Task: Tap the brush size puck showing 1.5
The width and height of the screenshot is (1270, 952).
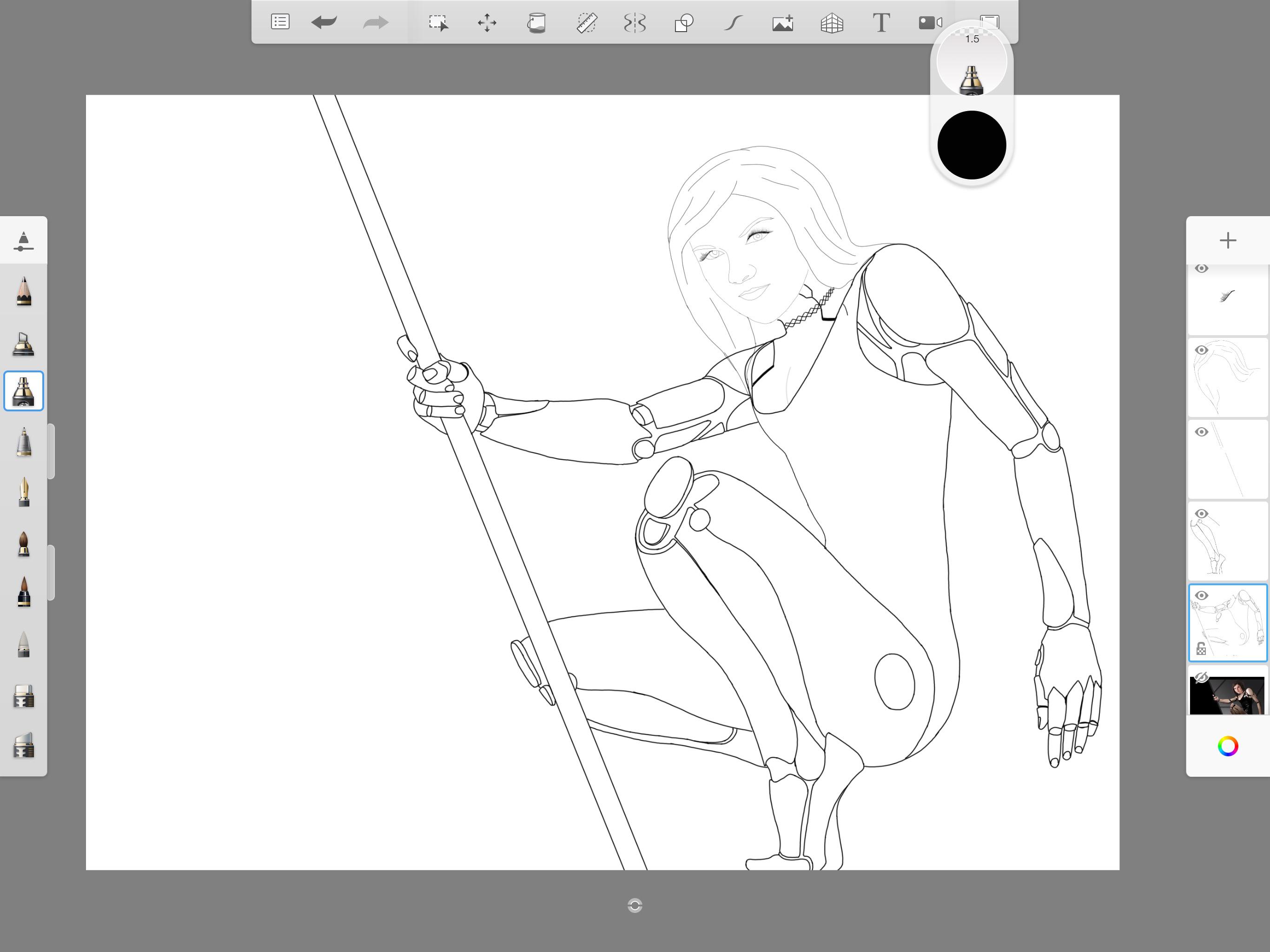Action: (x=972, y=60)
